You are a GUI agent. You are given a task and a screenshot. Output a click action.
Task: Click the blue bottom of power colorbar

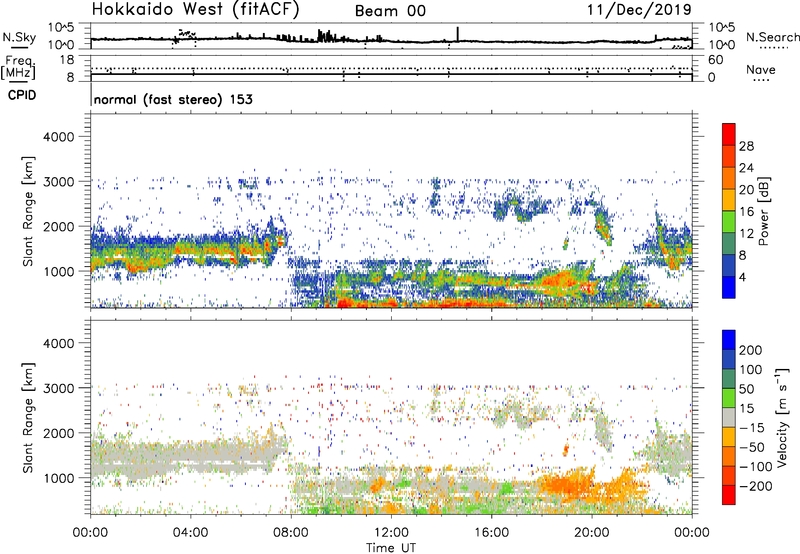pos(729,287)
